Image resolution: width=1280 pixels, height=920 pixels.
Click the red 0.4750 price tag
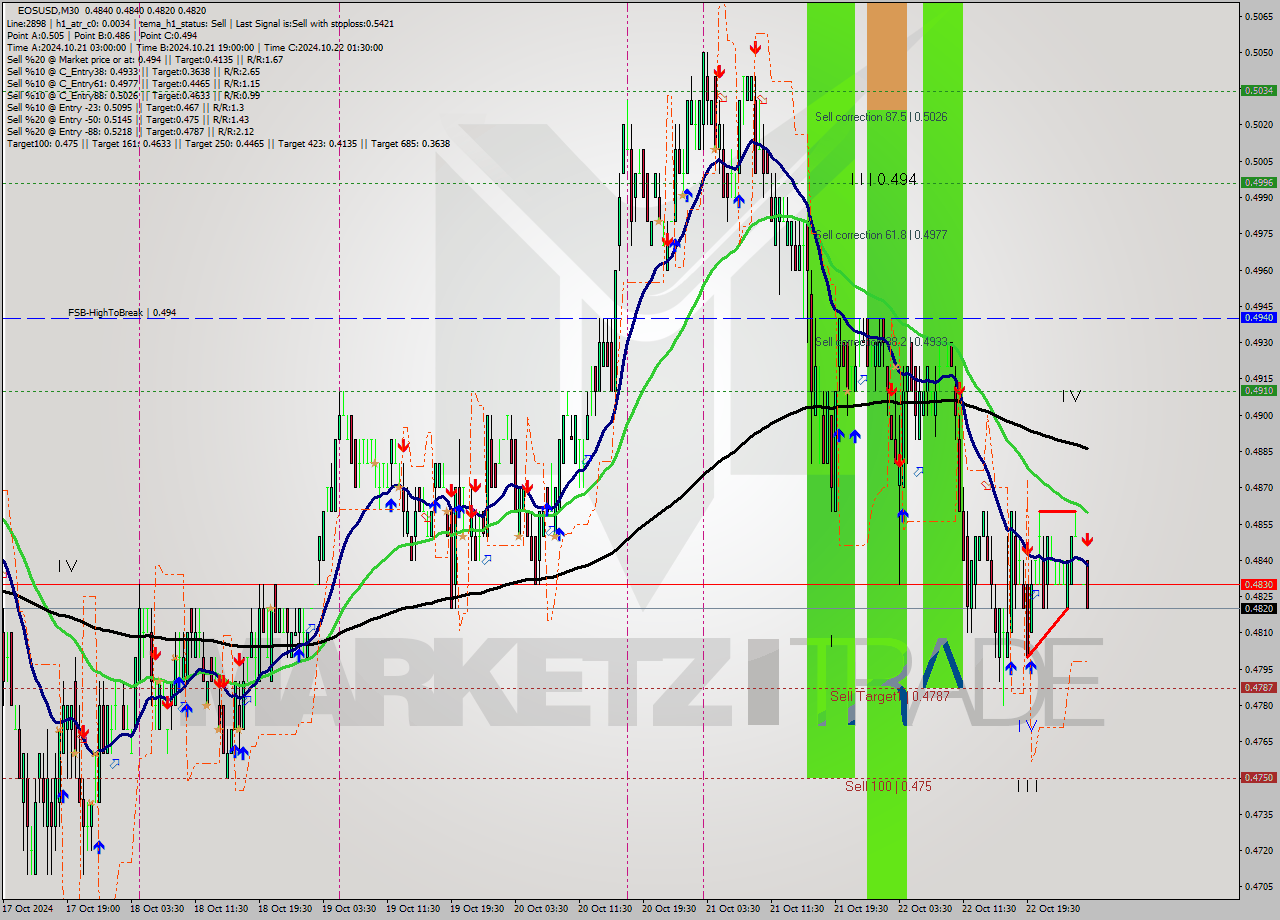1258,777
